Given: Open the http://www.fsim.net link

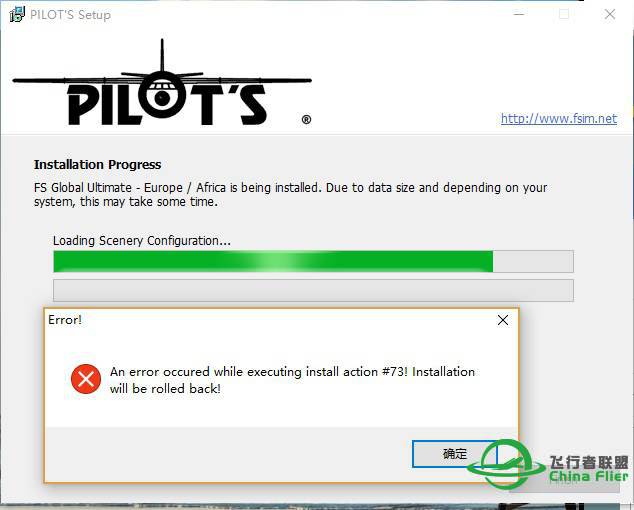Looking at the screenshot, I should point(559,119).
